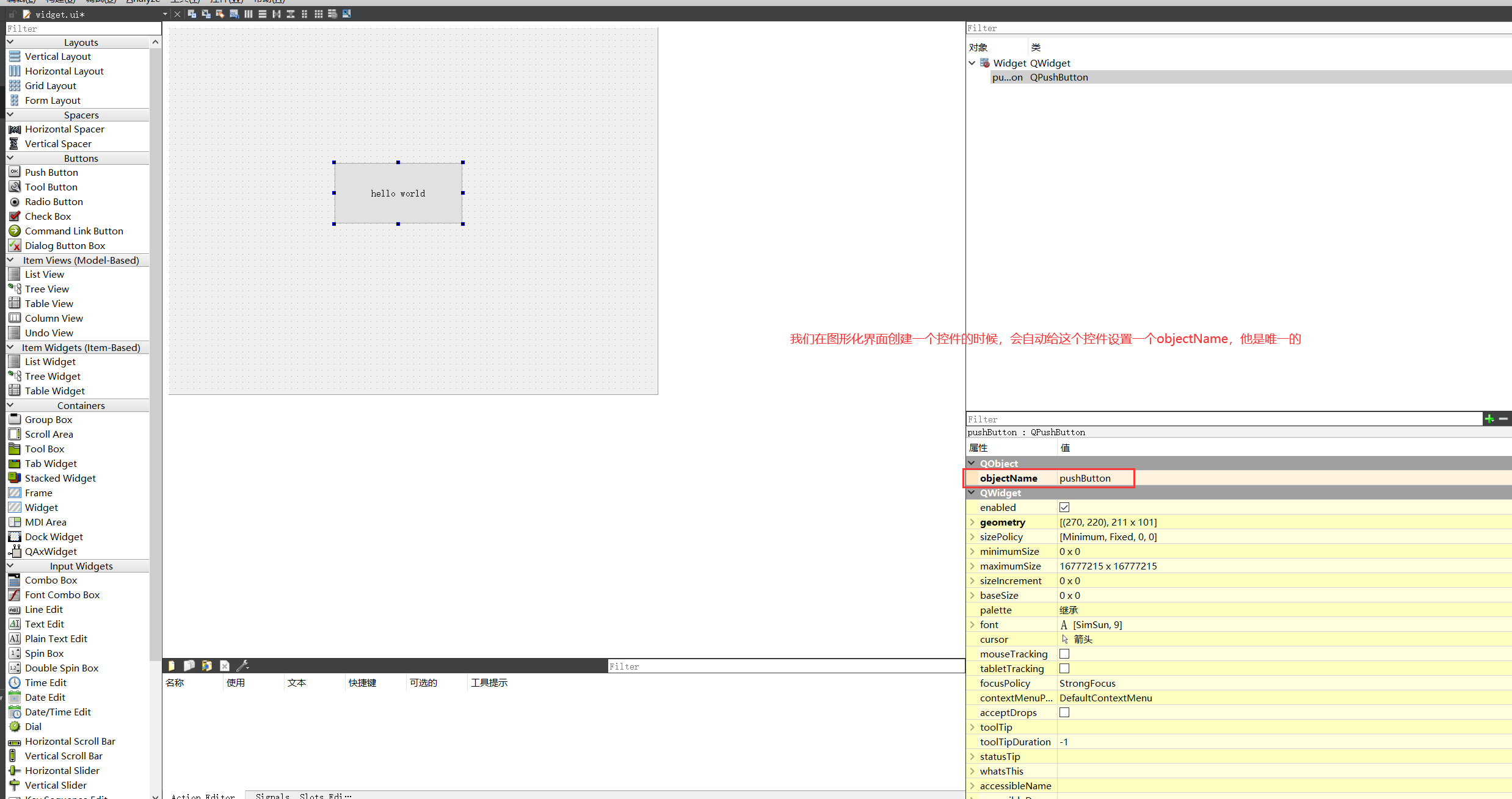Collapse the Layouts category

click(10, 42)
